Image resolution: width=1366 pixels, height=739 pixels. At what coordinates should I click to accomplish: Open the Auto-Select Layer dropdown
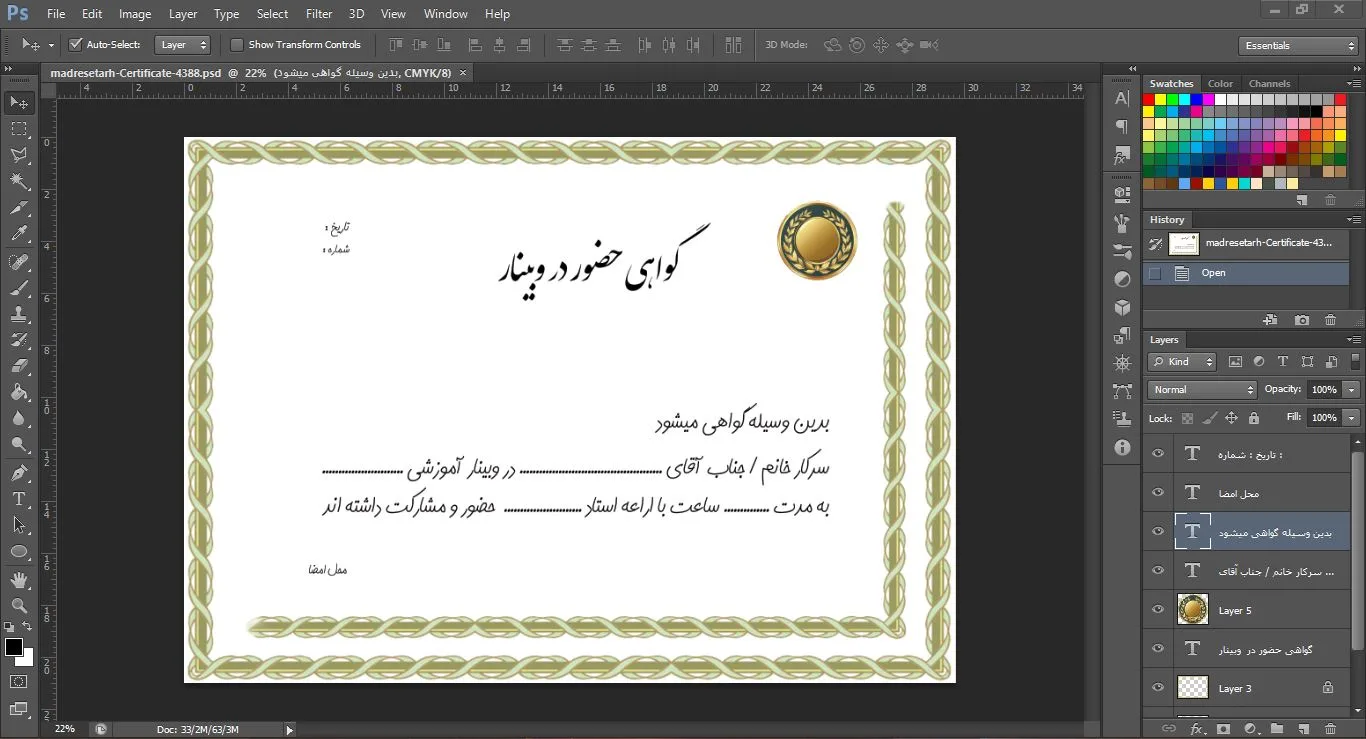click(x=183, y=45)
